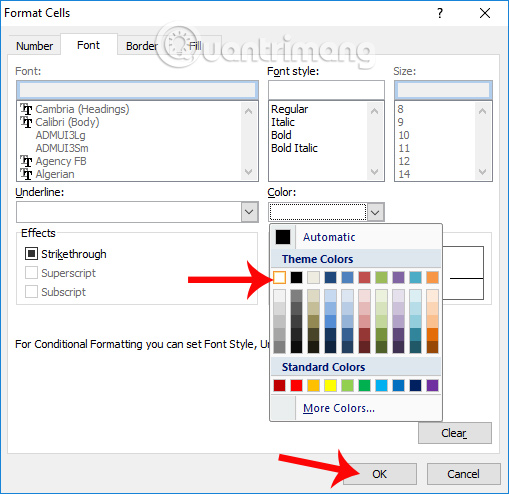Select the Automatic black color square

(283, 237)
